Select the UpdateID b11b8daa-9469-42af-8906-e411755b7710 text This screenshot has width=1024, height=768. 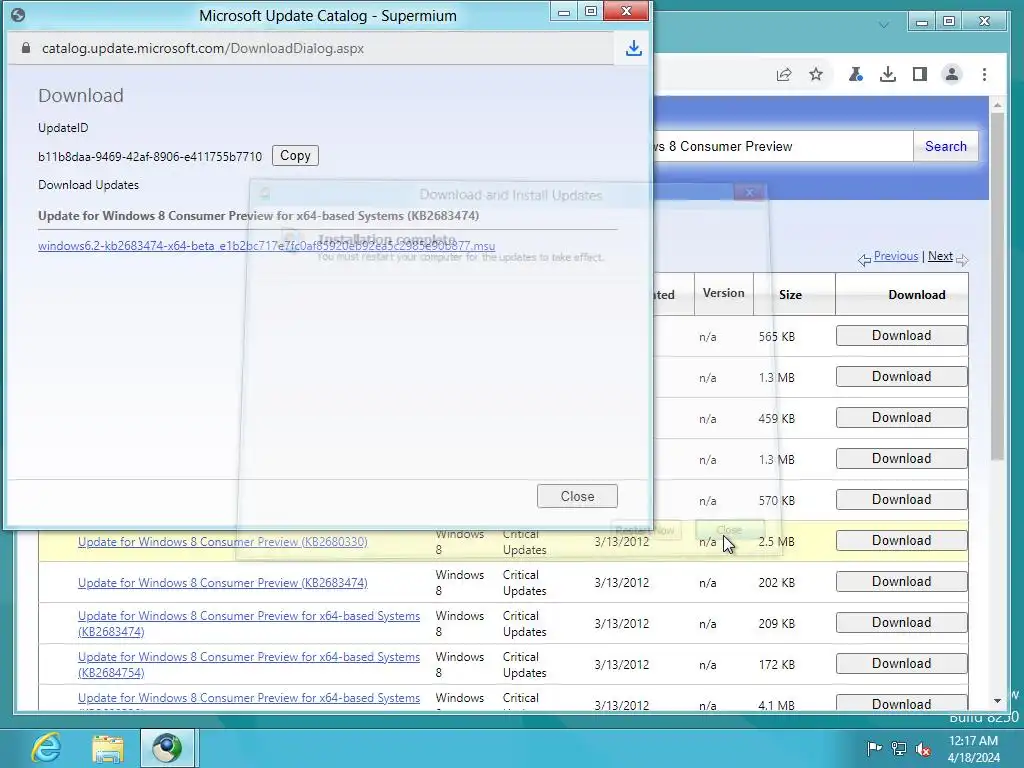click(x=150, y=157)
